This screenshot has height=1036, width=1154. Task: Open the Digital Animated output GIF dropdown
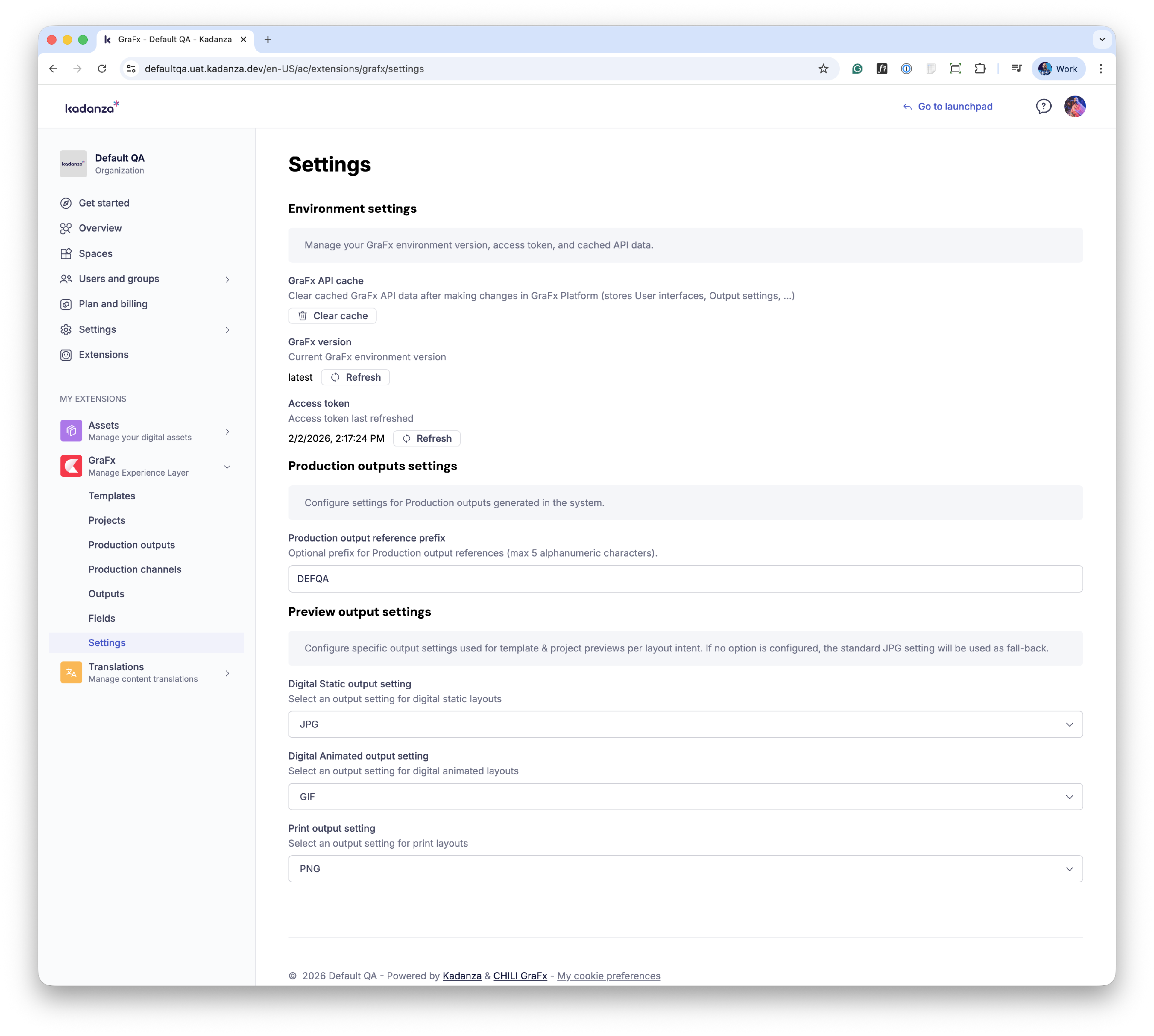(x=685, y=796)
